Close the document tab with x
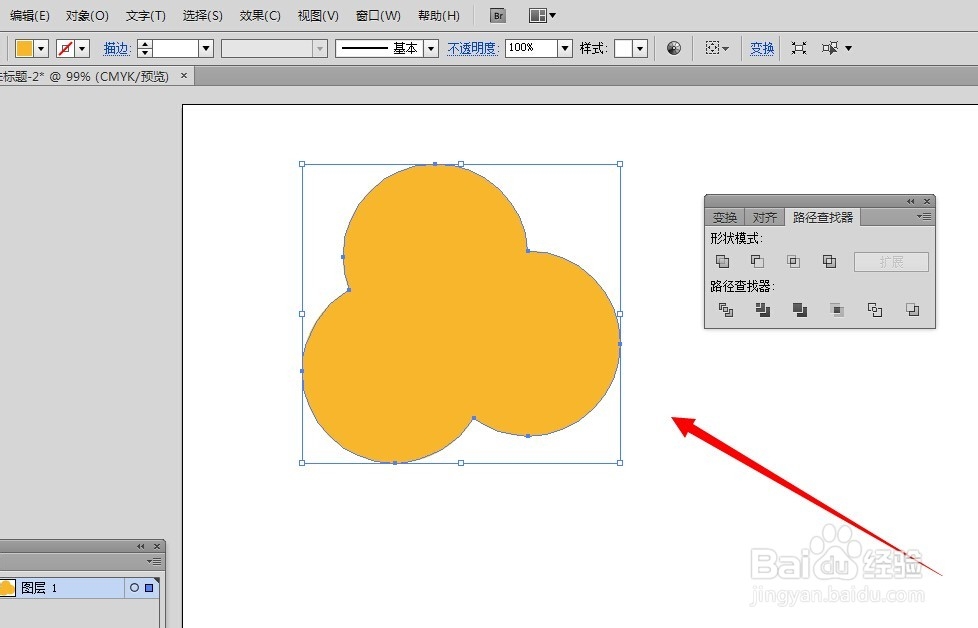 tap(184, 75)
